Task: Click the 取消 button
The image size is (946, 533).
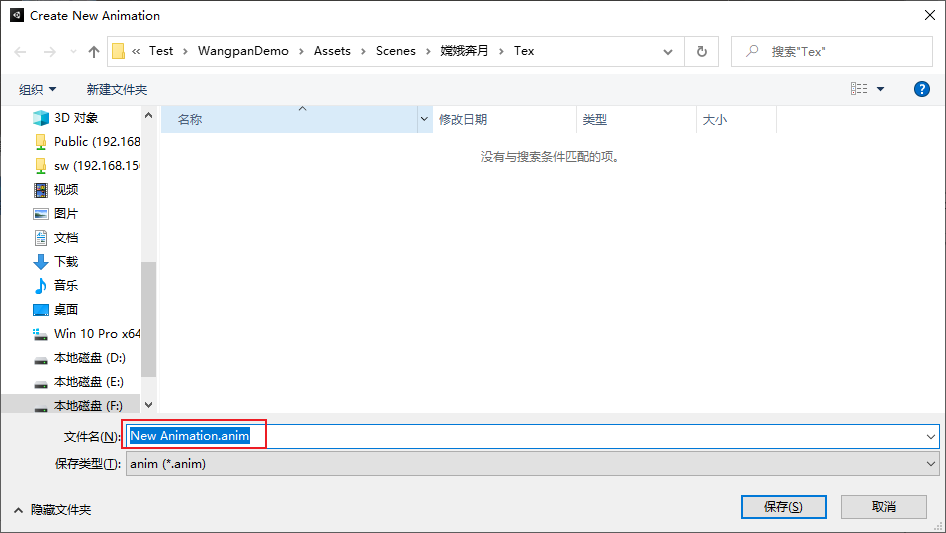Action: coord(883,506)
